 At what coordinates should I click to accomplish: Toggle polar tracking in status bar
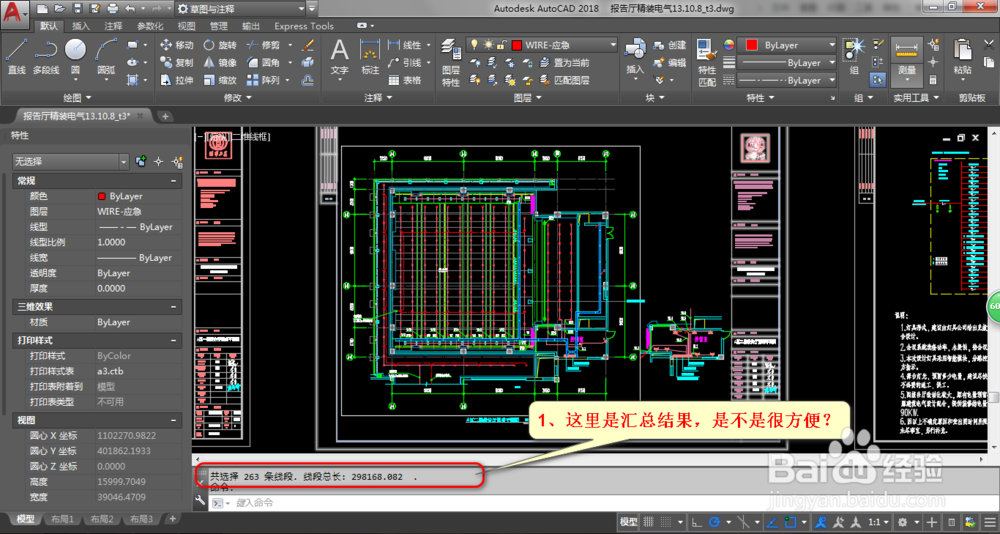pos(716,522)
